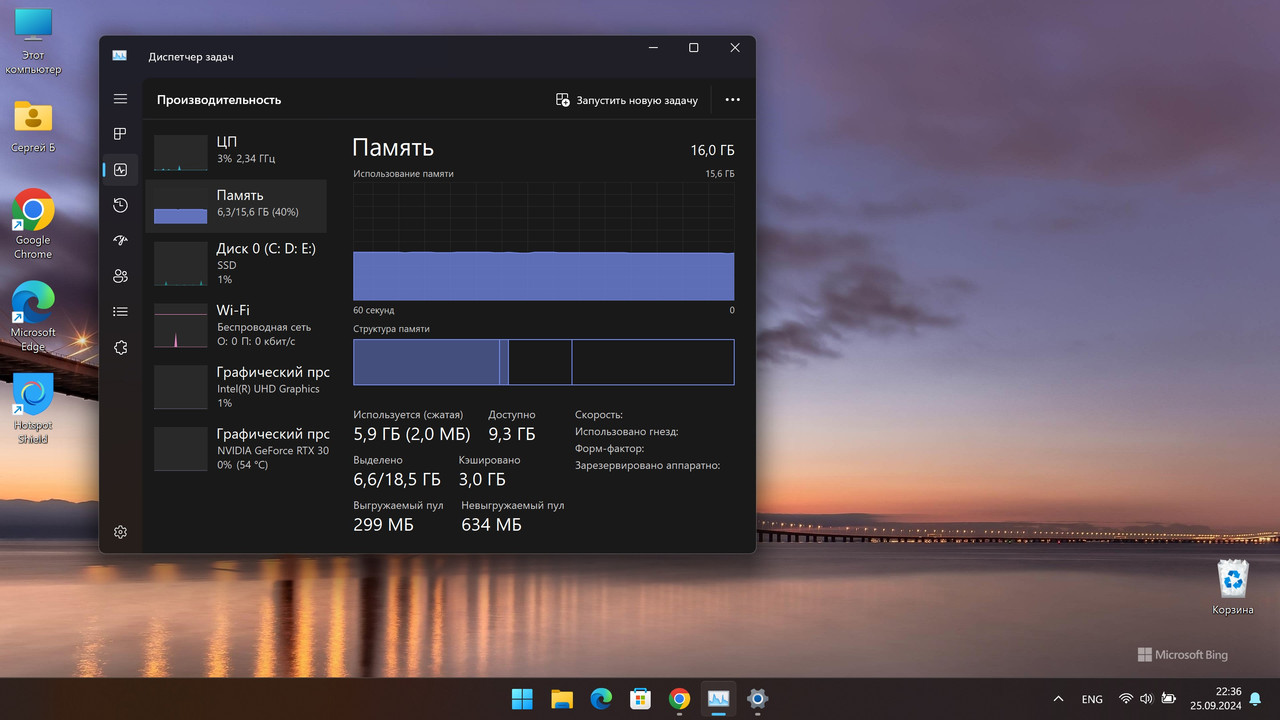This screenshot has width=1280, height=720.
Task: Click 'Запустить новую задачу' button
Action: click(x=627, y=100)
